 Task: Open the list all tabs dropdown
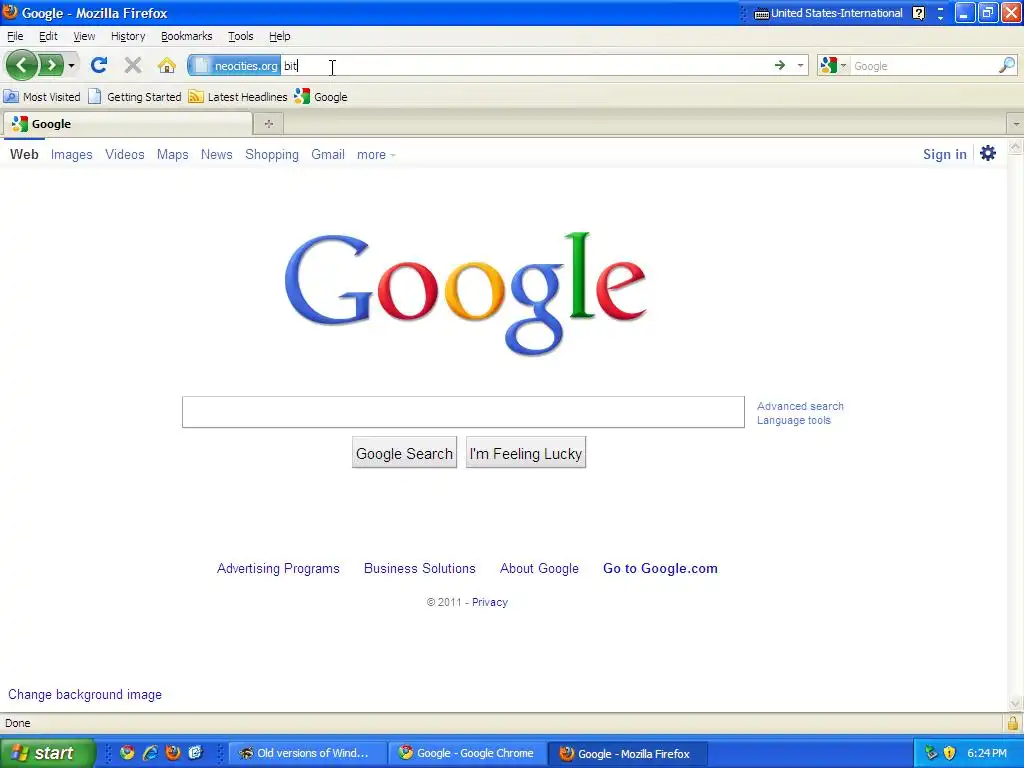[x=1016, y=124]
